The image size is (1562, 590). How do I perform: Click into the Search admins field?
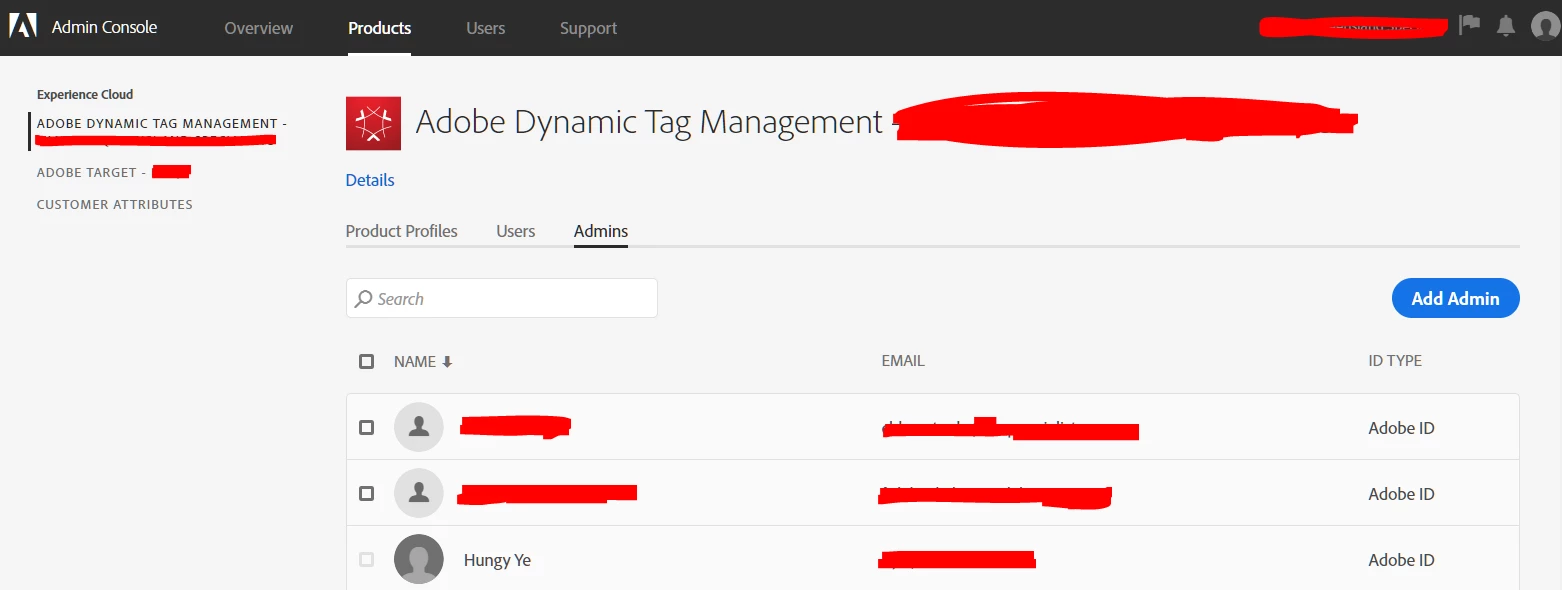coord(502,298)
